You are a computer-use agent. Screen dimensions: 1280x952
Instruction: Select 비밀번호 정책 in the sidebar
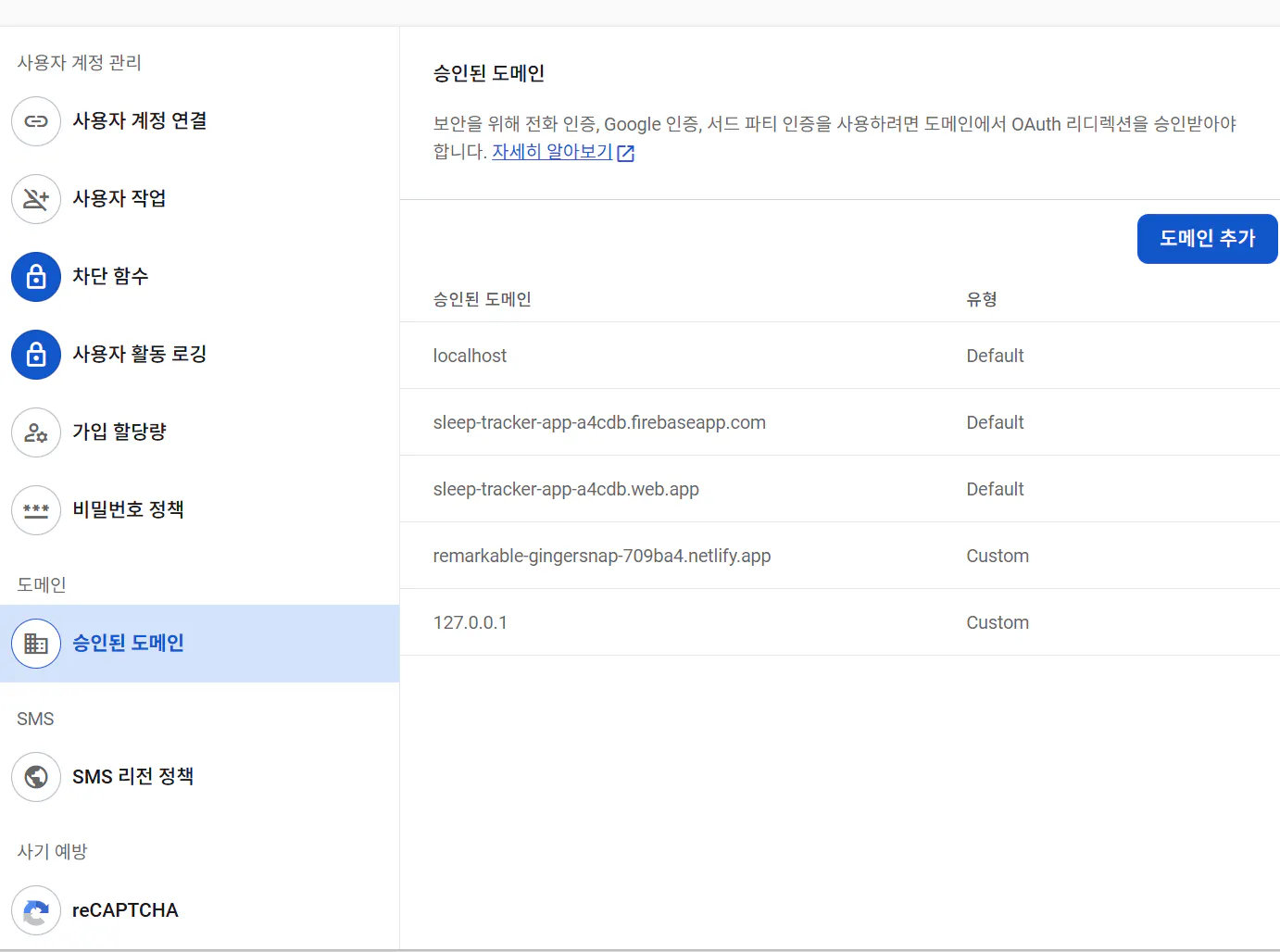click(x=128, y=509)
